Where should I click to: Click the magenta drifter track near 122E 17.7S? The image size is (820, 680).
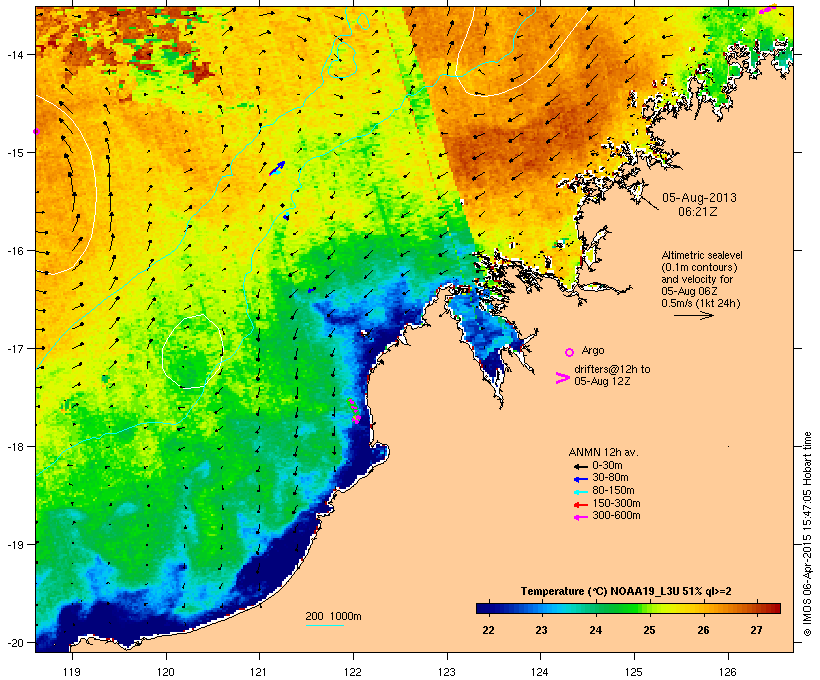pos(354,411)
